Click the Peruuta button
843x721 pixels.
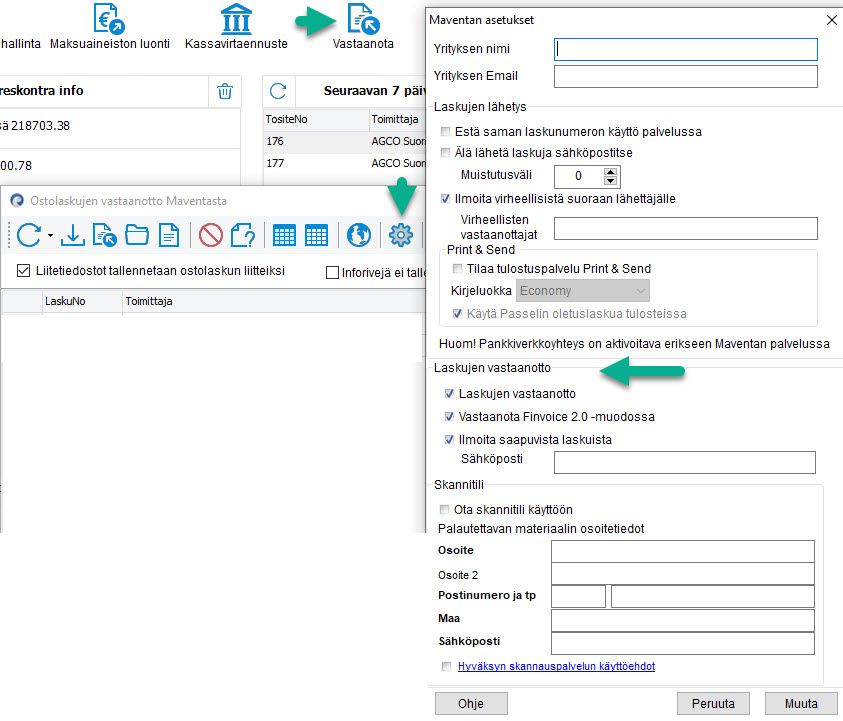coord(713,703)
